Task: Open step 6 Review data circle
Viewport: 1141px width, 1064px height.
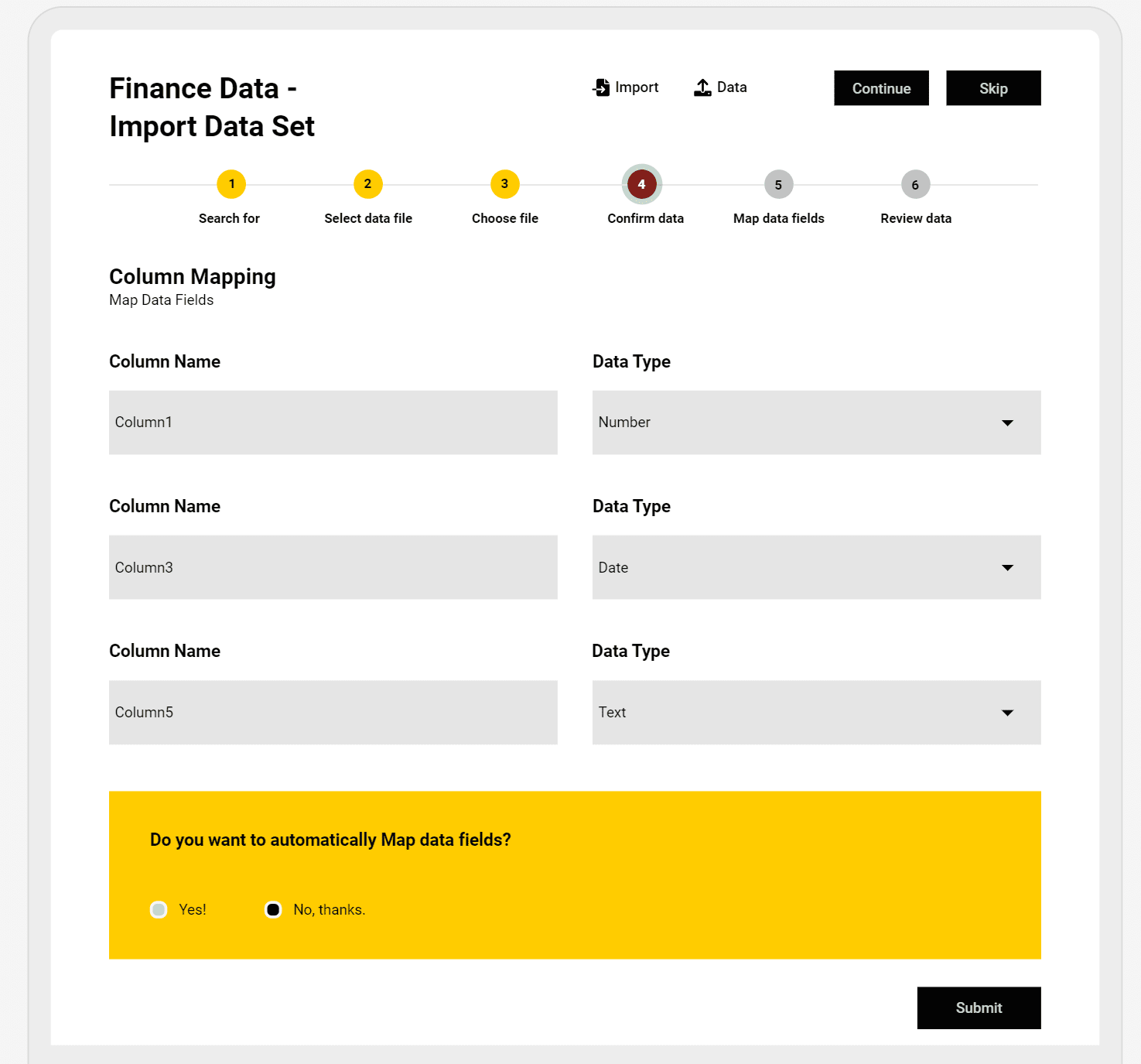Action: click(916, 184)
